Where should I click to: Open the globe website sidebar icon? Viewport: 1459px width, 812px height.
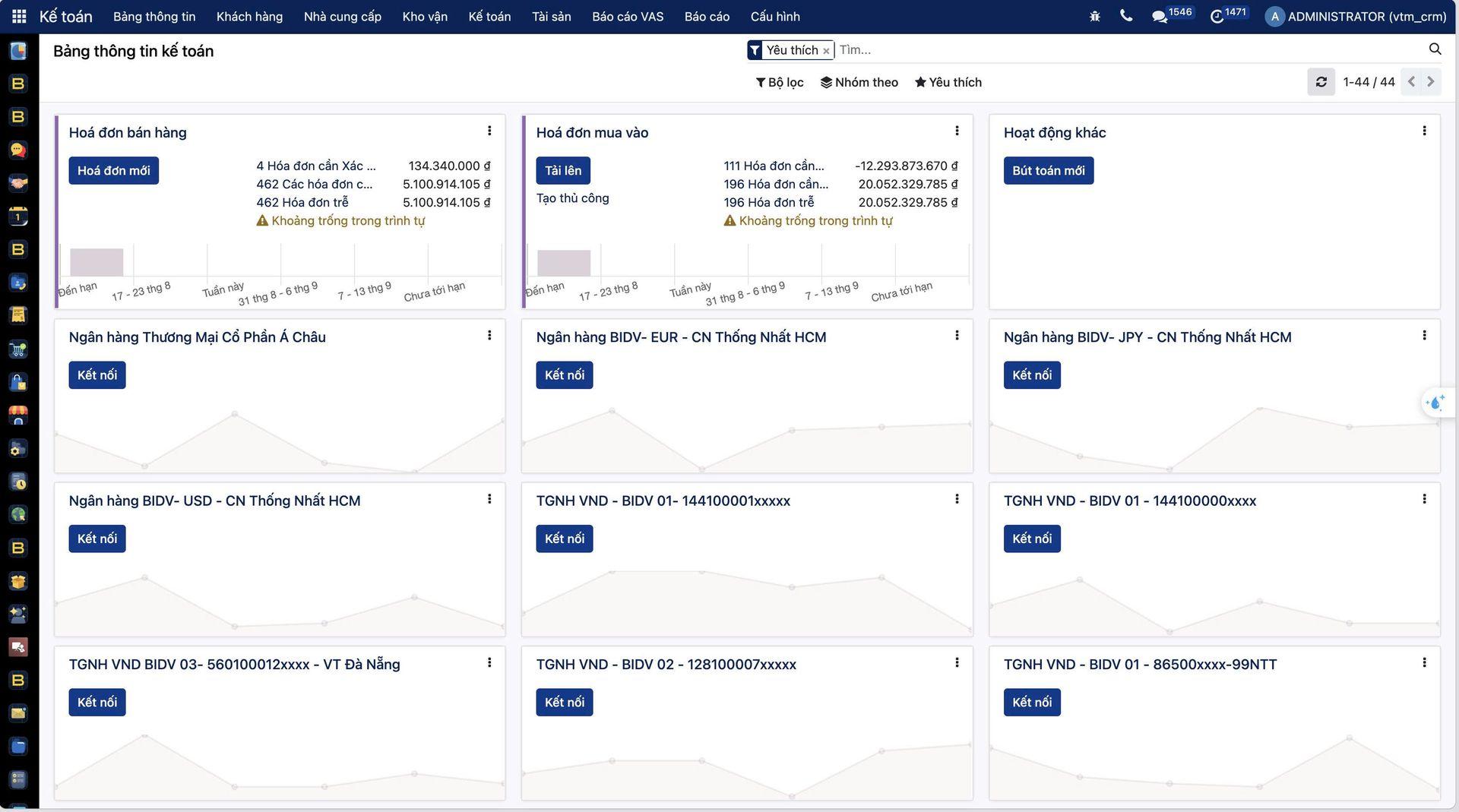(18, 514)
